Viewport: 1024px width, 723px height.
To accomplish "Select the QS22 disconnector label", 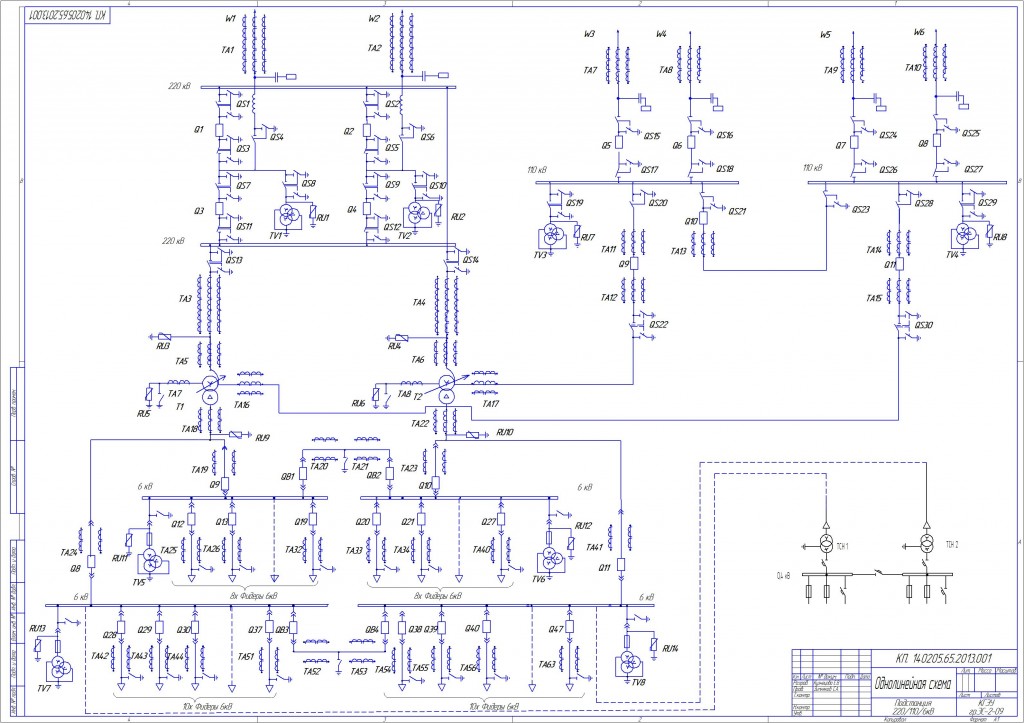I will [x=658, y=325].
